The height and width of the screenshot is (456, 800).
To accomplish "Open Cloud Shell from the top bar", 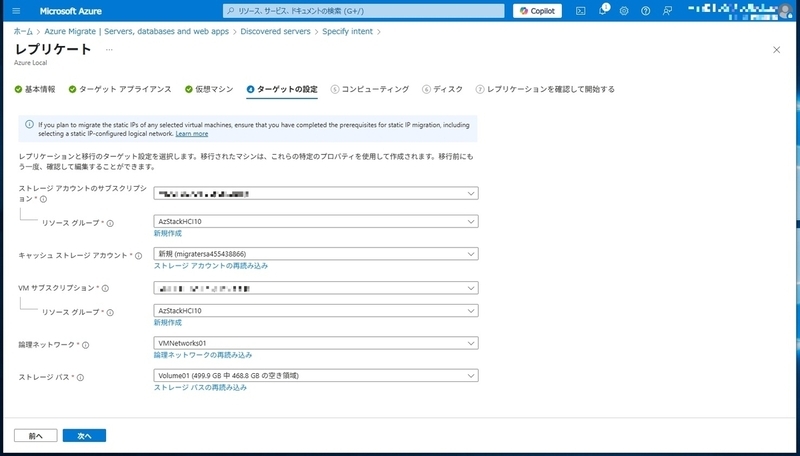I will [581, 11].
